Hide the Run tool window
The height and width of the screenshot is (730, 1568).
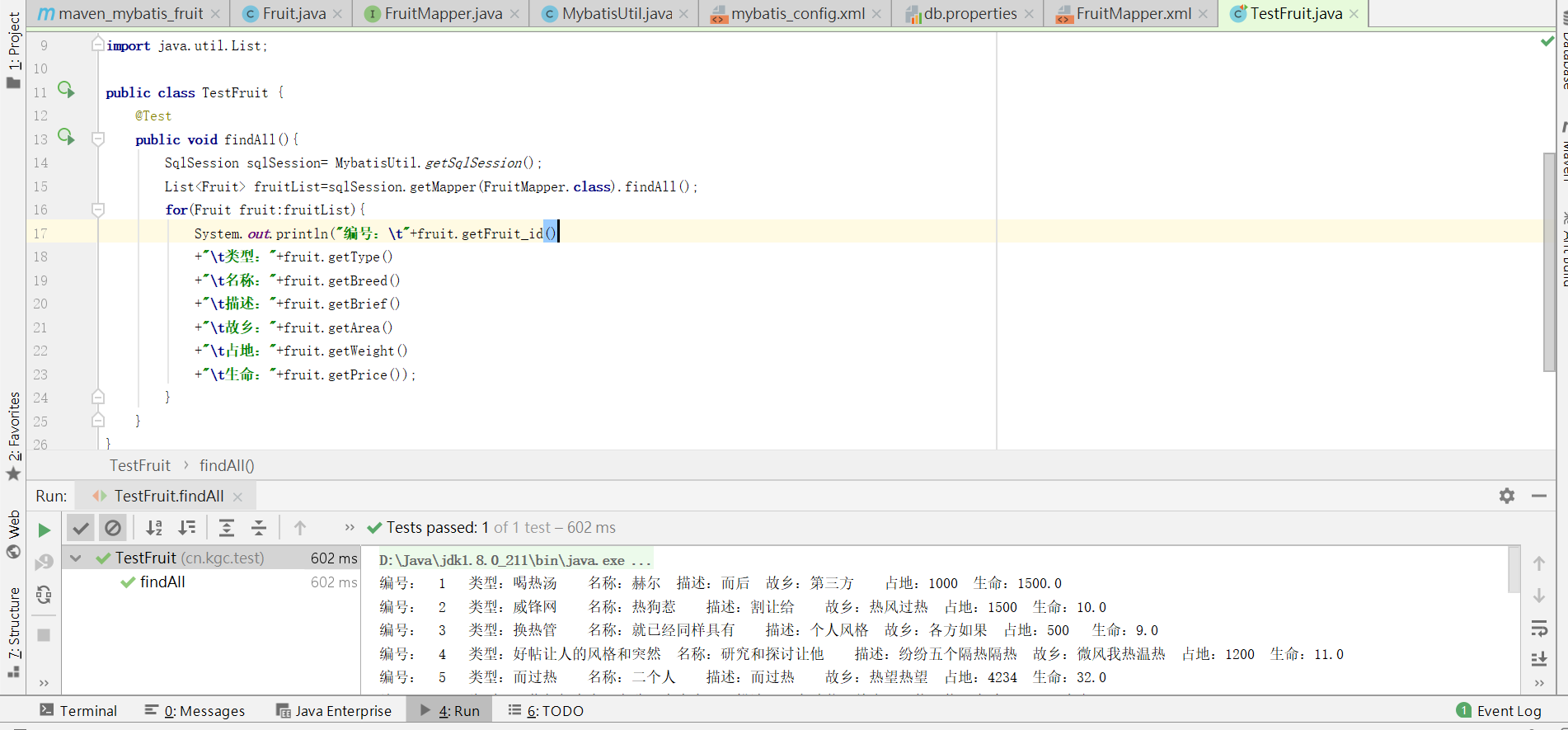[x=1539, y=496]
